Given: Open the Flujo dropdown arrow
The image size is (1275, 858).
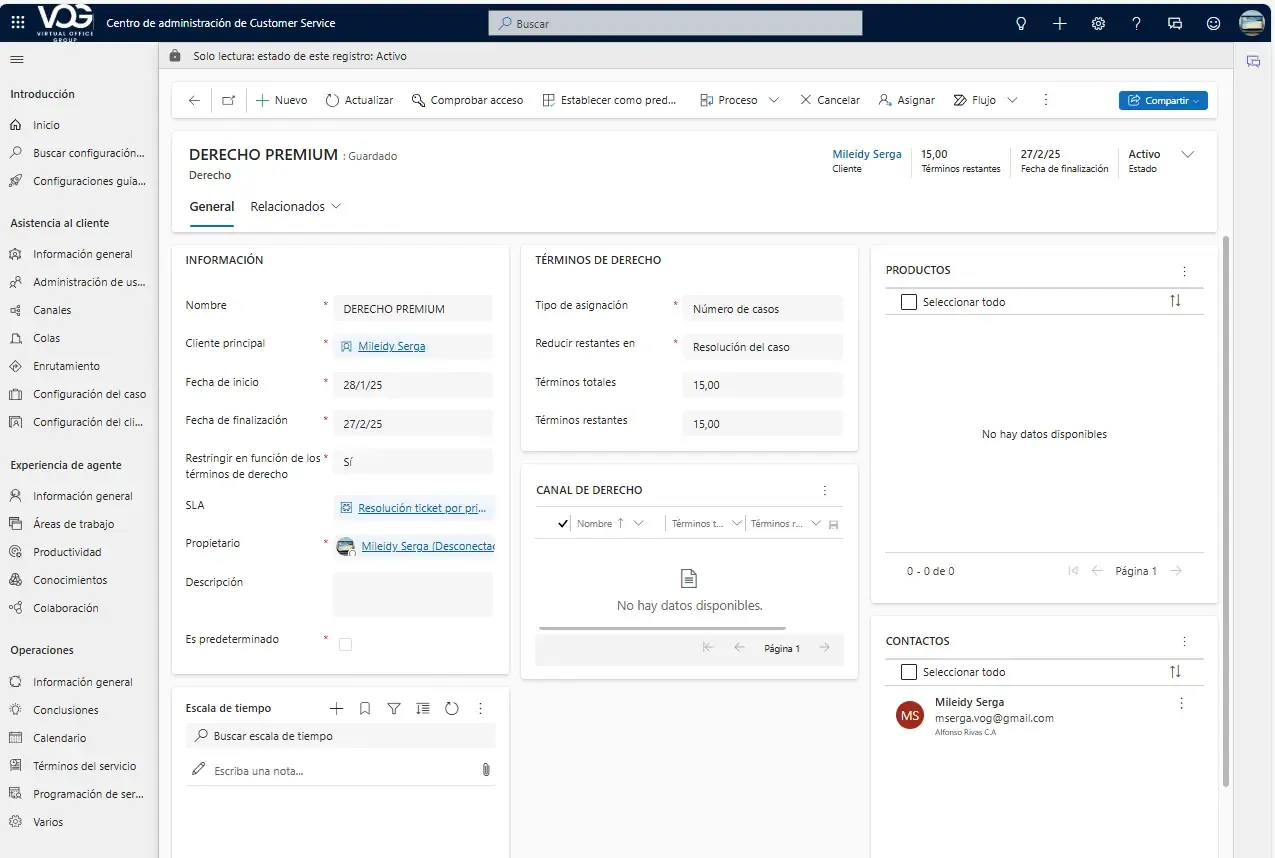Looking at the screenshot, I should click(1012, 100).
